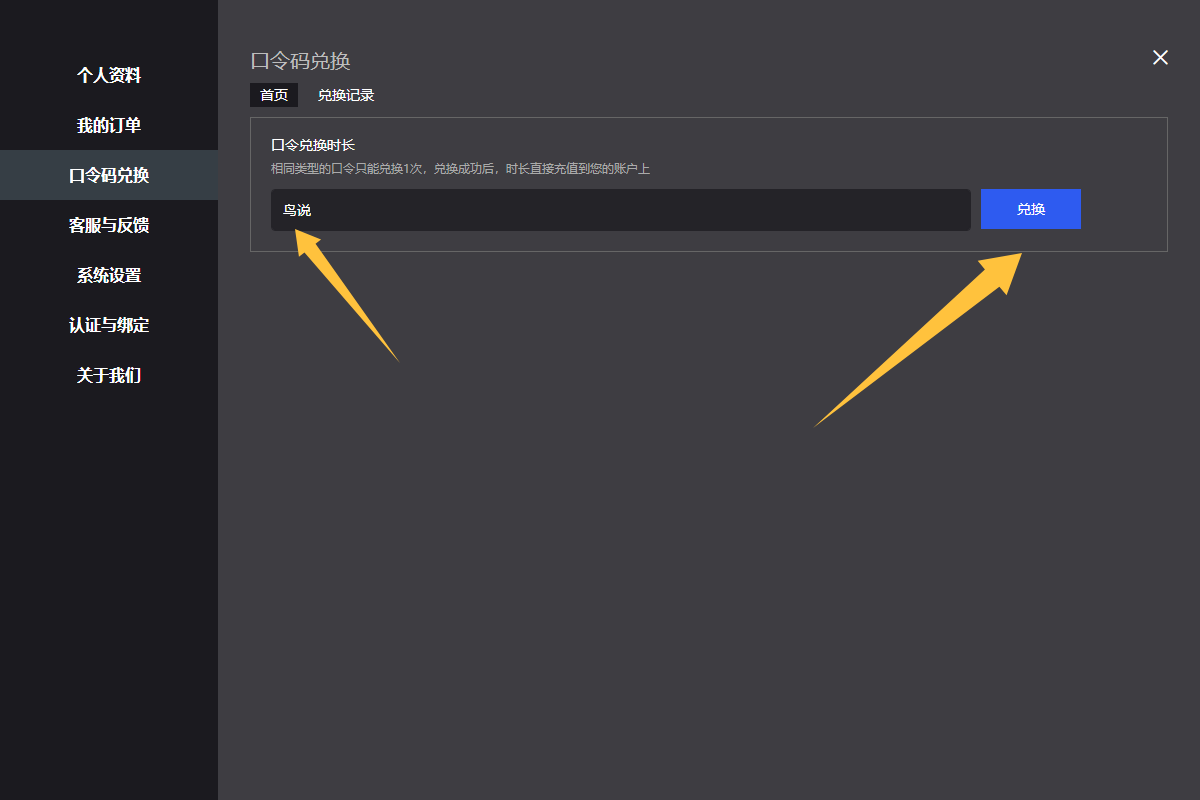Focus the redeem code input field
Image resolution: width=1200 pixels, height=800 pixels.
coord(620,210)
